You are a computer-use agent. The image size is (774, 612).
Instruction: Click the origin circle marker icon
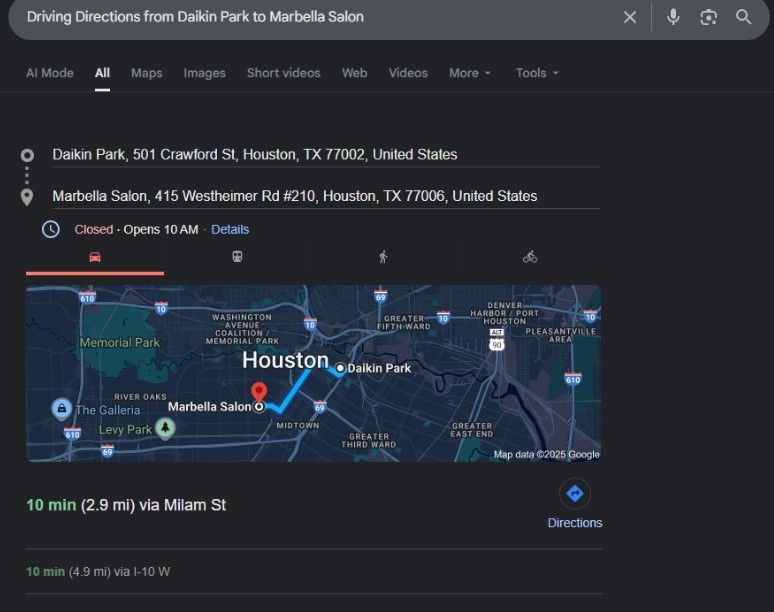[x=27, y=155]
